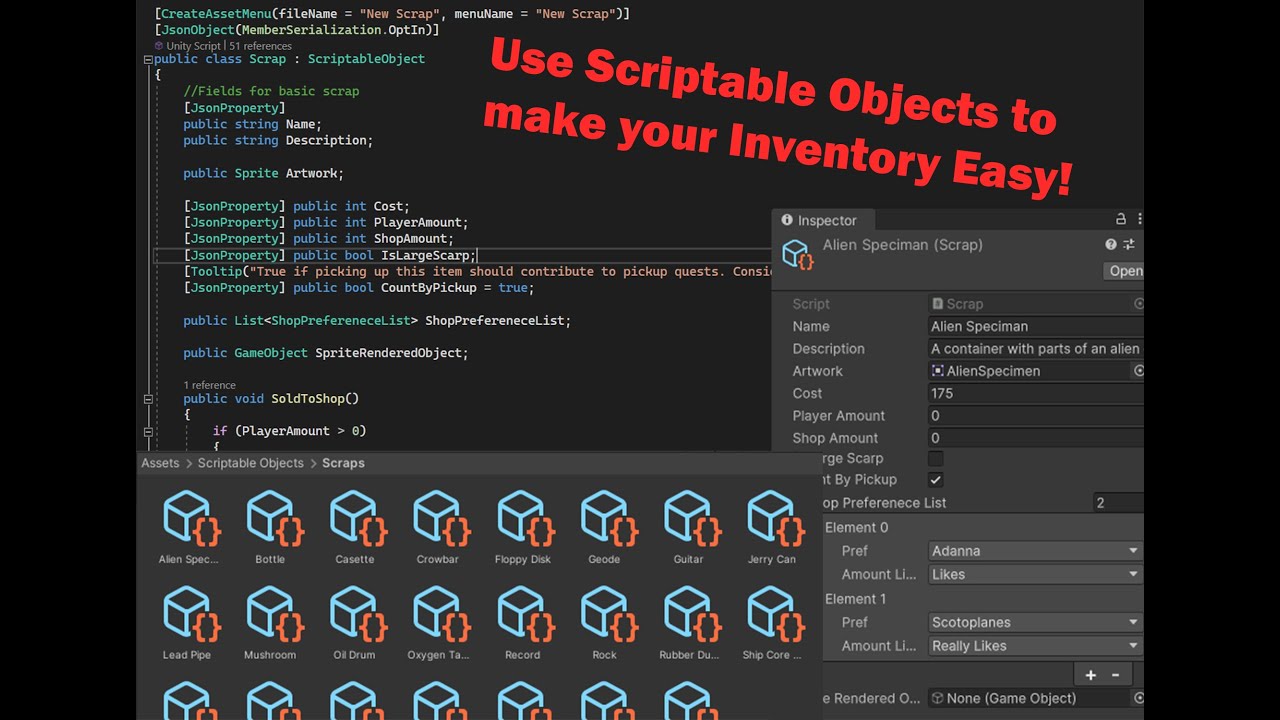Screen dimensions: 1280x720
Task: Edit the Shop Preference List size field
Action: pos(1118,503)
